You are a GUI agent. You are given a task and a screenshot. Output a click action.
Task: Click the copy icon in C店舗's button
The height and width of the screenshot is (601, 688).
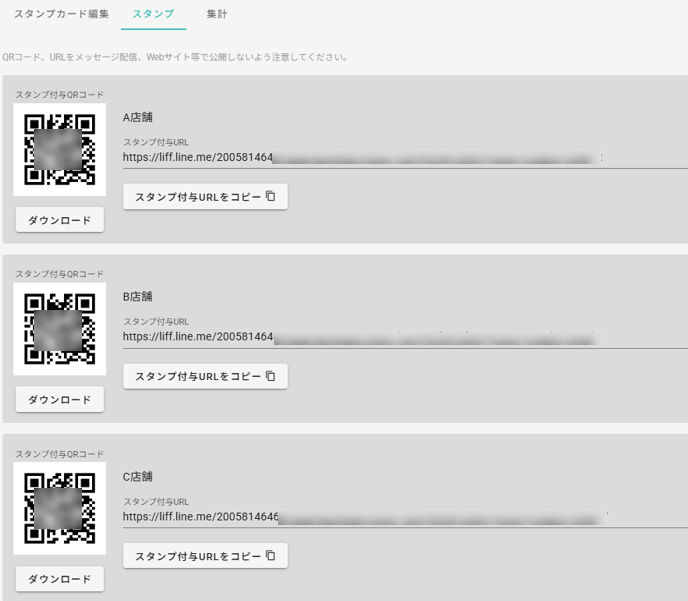[x=271, y=555]
